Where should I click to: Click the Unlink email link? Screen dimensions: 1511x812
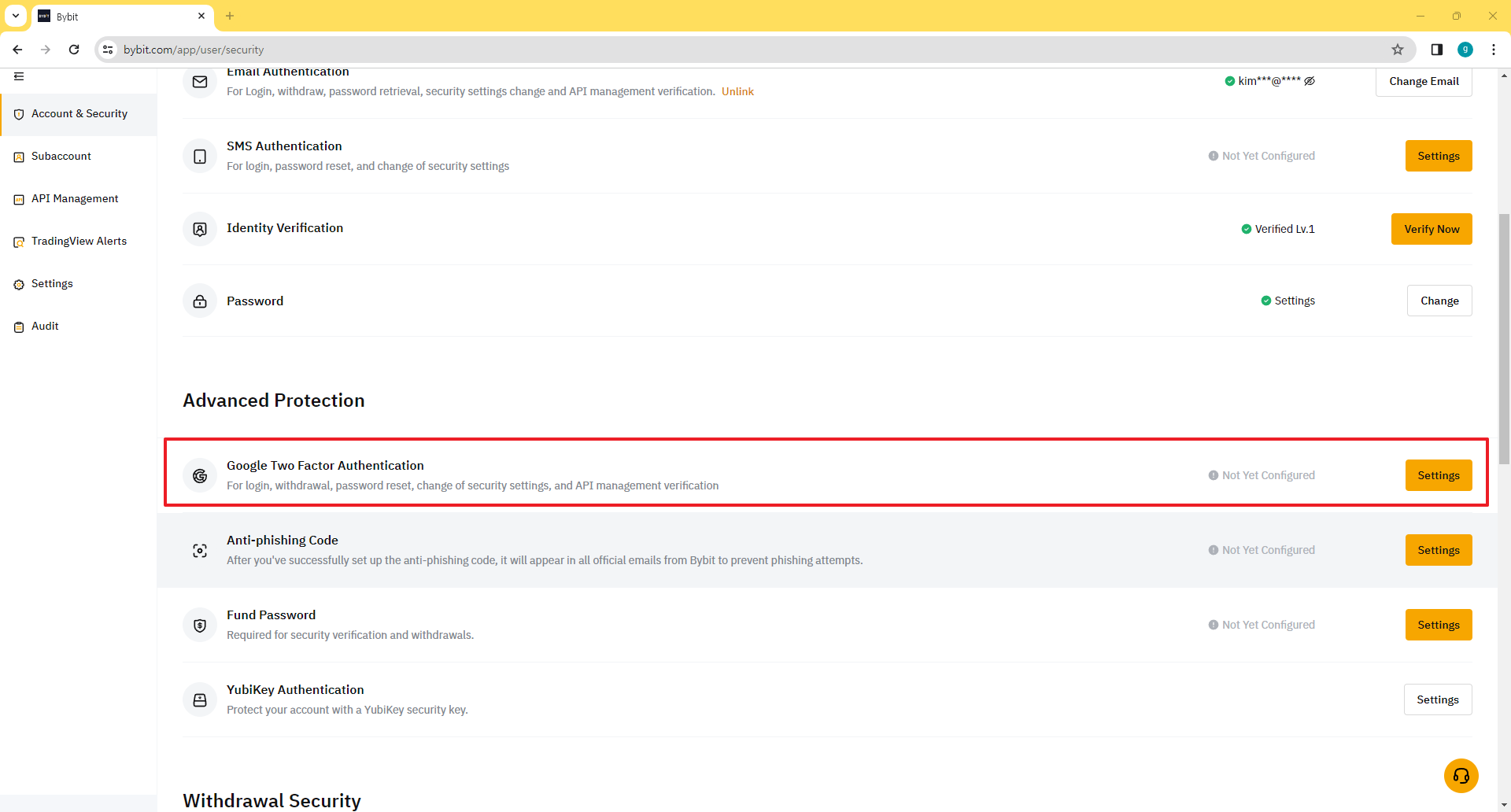pyautogui.click(x=737, y=92)
